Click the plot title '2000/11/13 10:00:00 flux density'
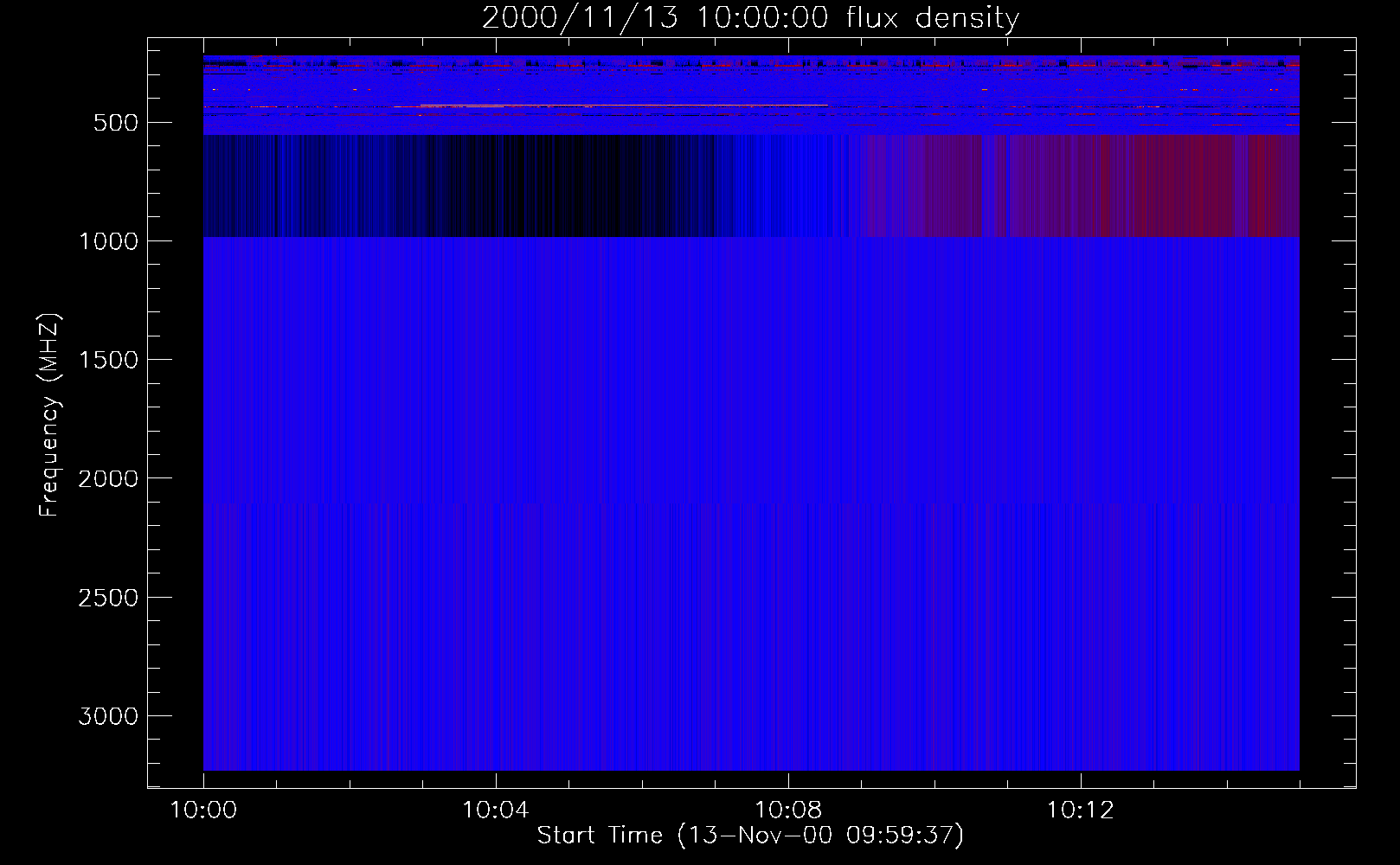This screenshot has height=865, width=1400. (x=750, y=17)
